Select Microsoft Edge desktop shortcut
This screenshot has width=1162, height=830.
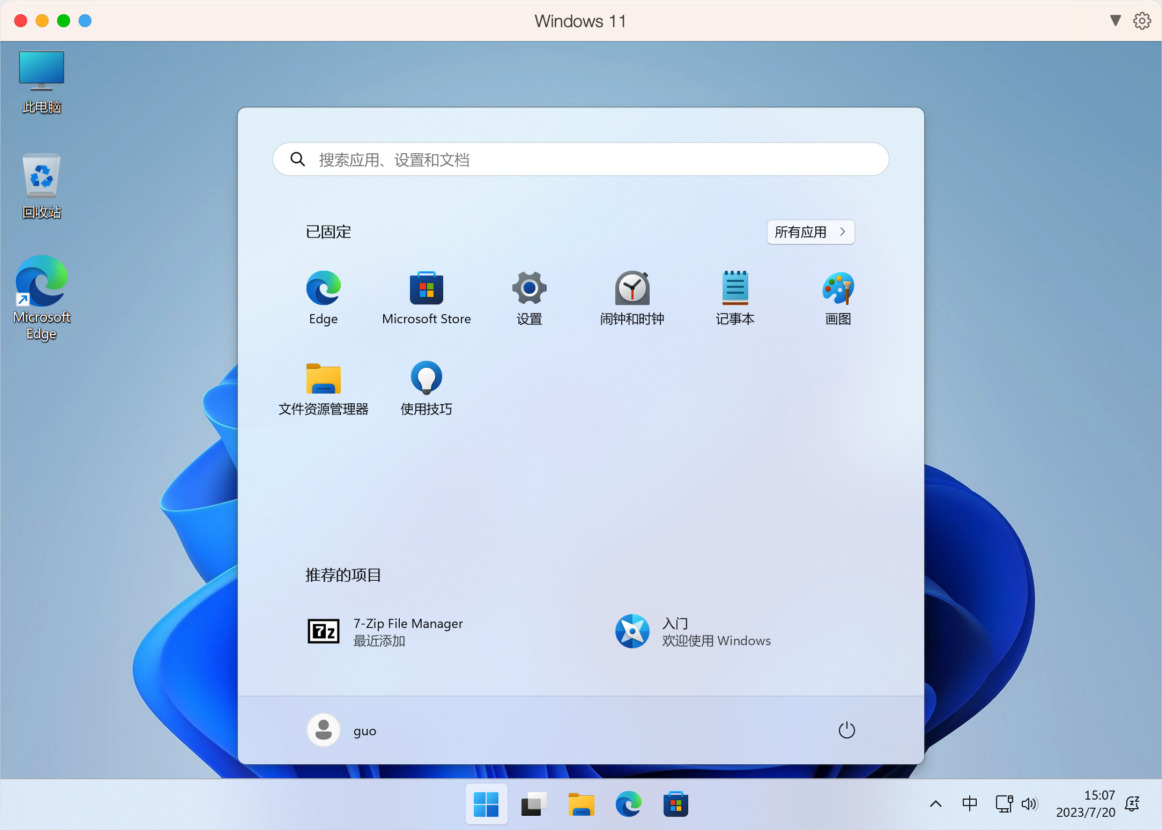(x=42, y=298)
